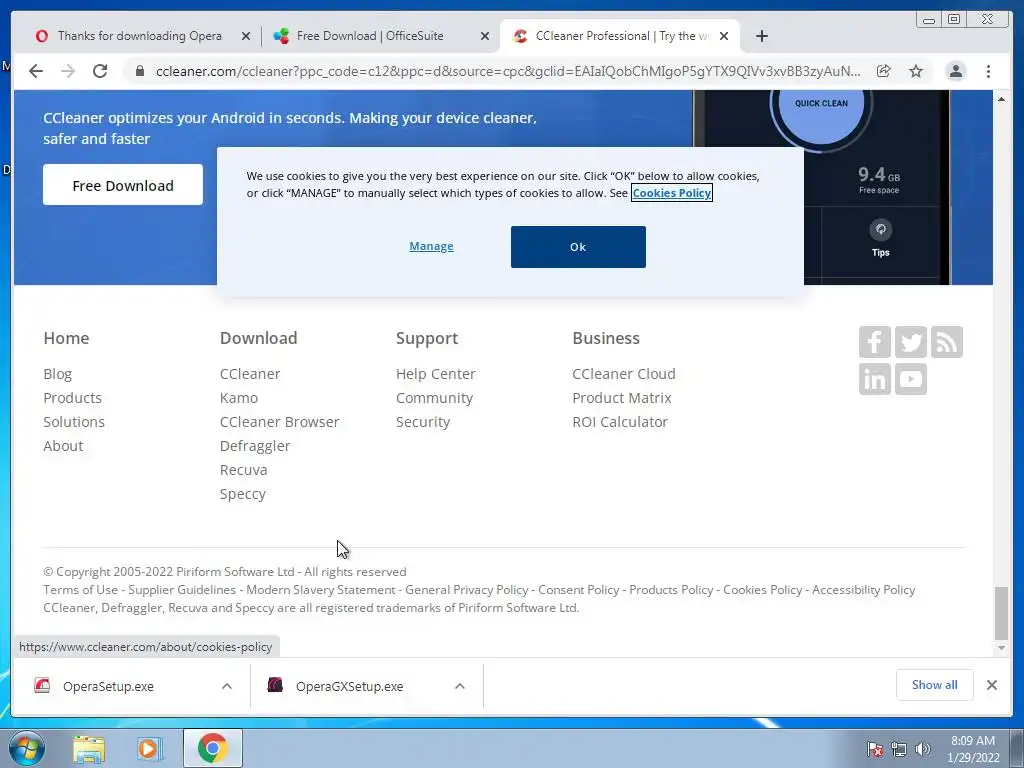1024x768 pixels.
Task: Open CCleaner under the Download column
Action: click(250, 374)
